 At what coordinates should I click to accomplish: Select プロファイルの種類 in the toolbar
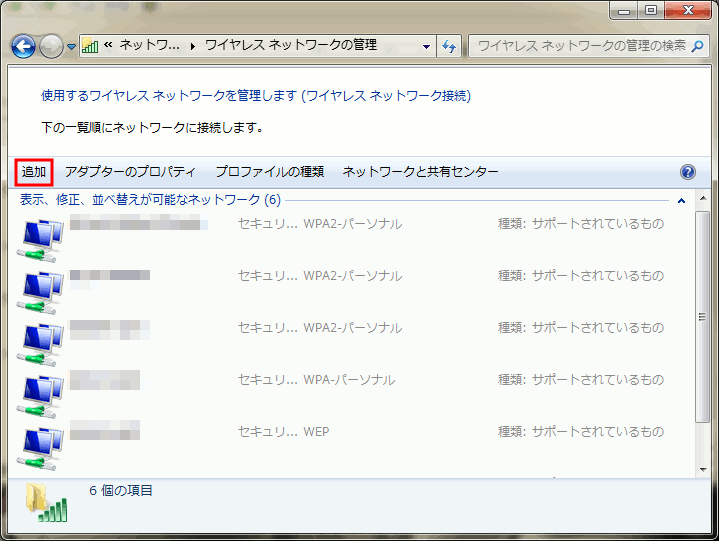(x=269, y=172)
